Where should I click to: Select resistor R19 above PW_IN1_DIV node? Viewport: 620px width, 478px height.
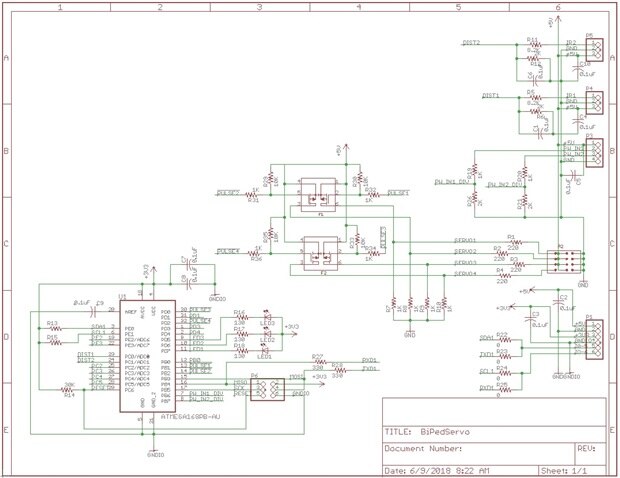click(x=474, y=170)
